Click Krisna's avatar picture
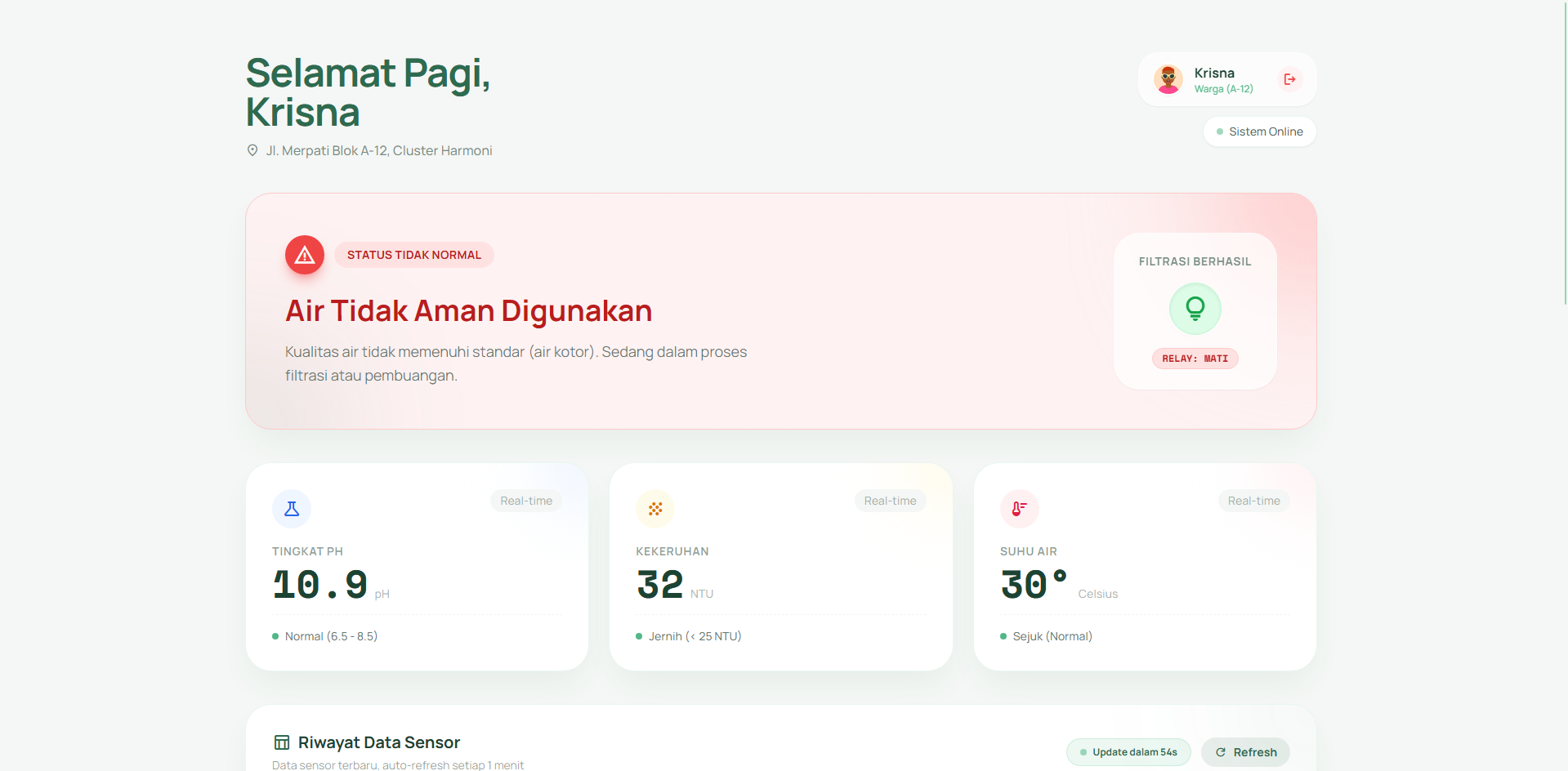This screenshot has width=1568, height=771. (x=1168, y=79)
